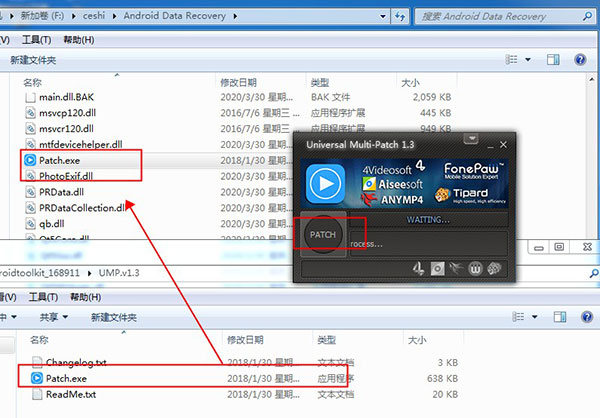Image resolution: width=600 pixels, height=418 pixels.
Task: Click the 4Videosoft icon in patcher footer
Action: (x=418, y=268)
